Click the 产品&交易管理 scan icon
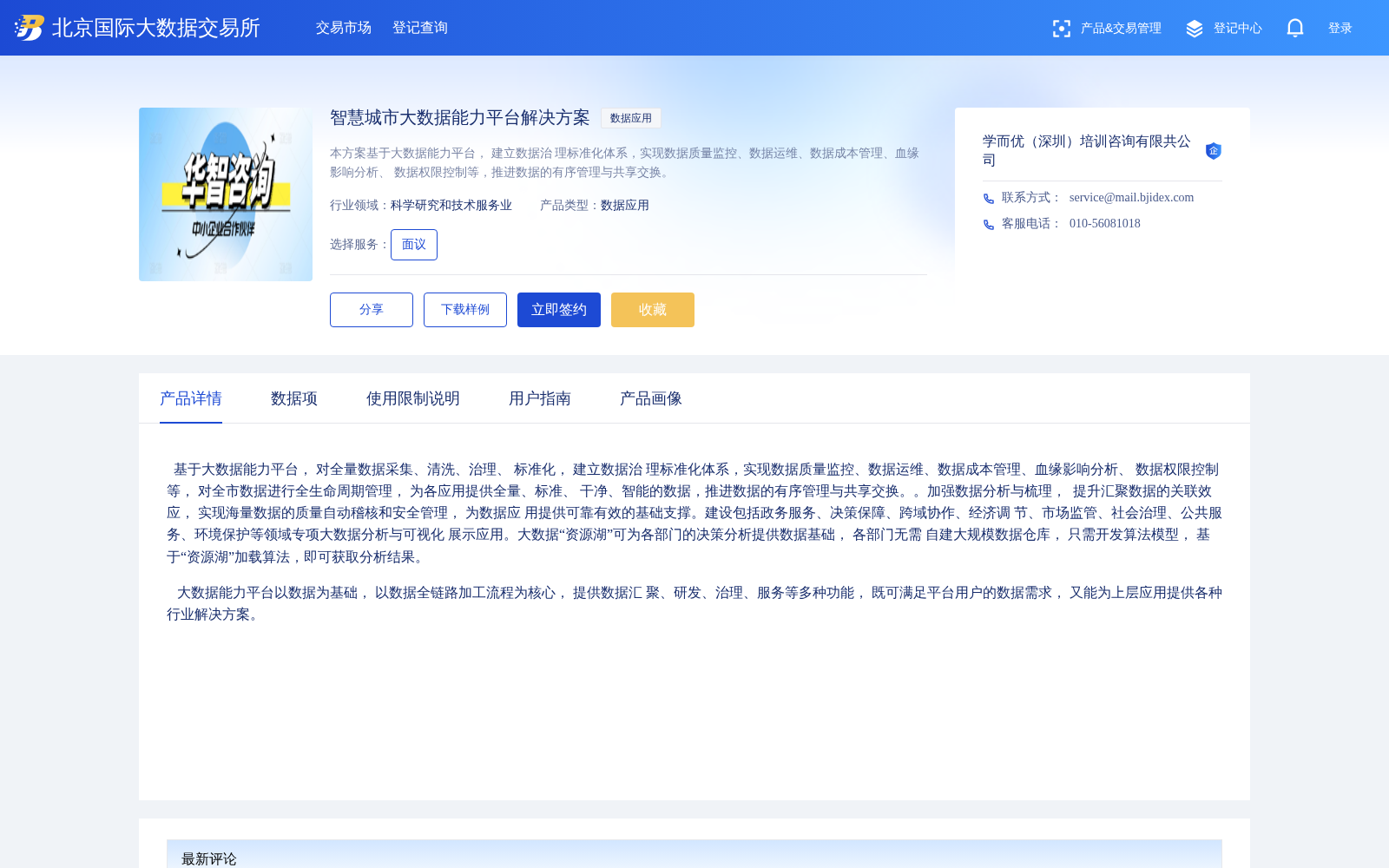Viewport: 1389px width, 868px height. tap(1061, 29)
